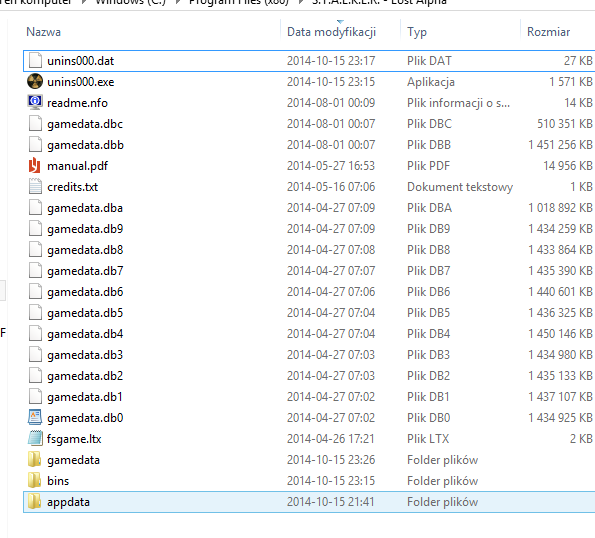Screen dimensions: 595x538
Task: Select the unins000.dat file name
Action: click(x=80, y=61)
